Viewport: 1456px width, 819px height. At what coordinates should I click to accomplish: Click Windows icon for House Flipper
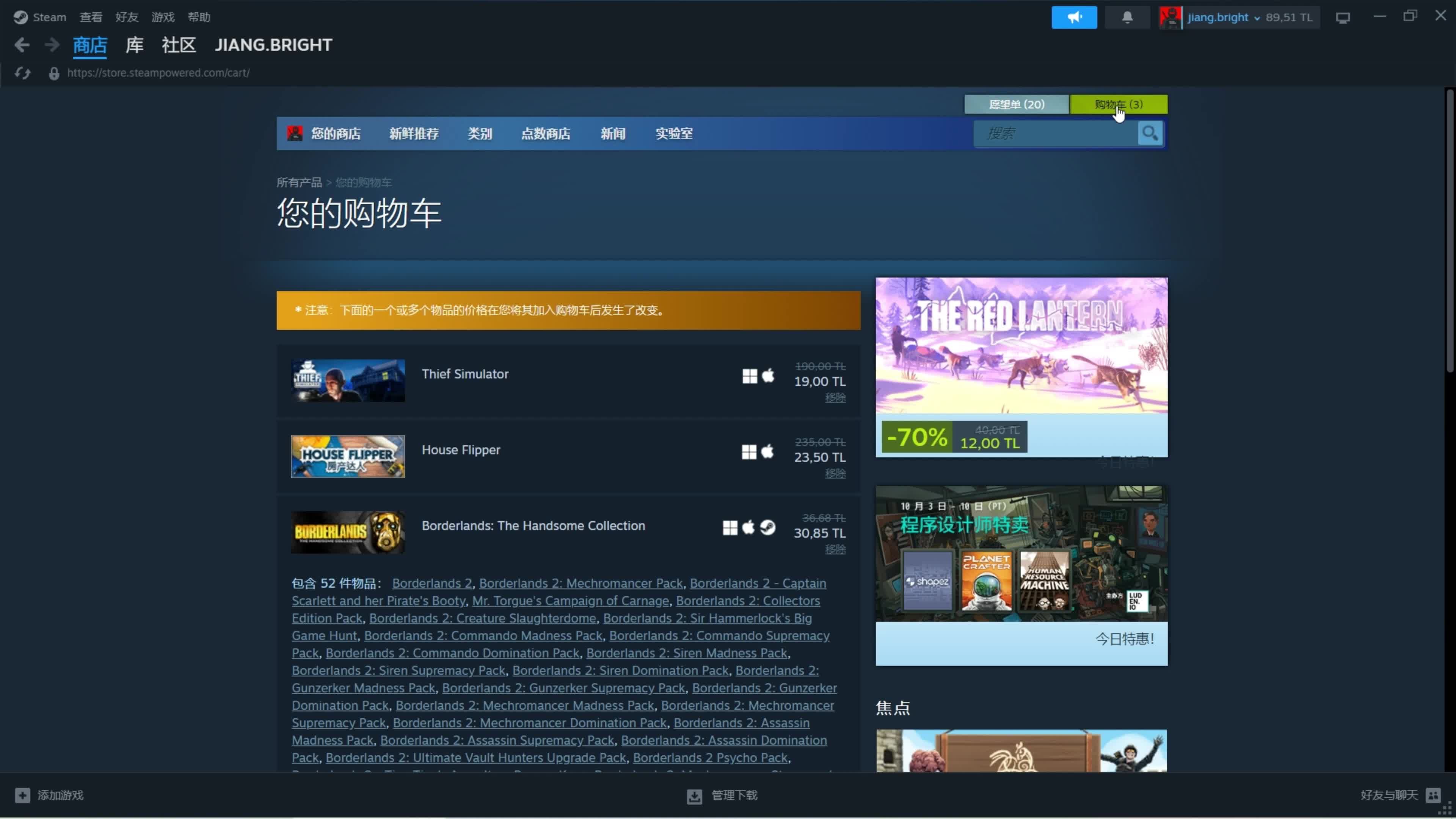(749, 452)
